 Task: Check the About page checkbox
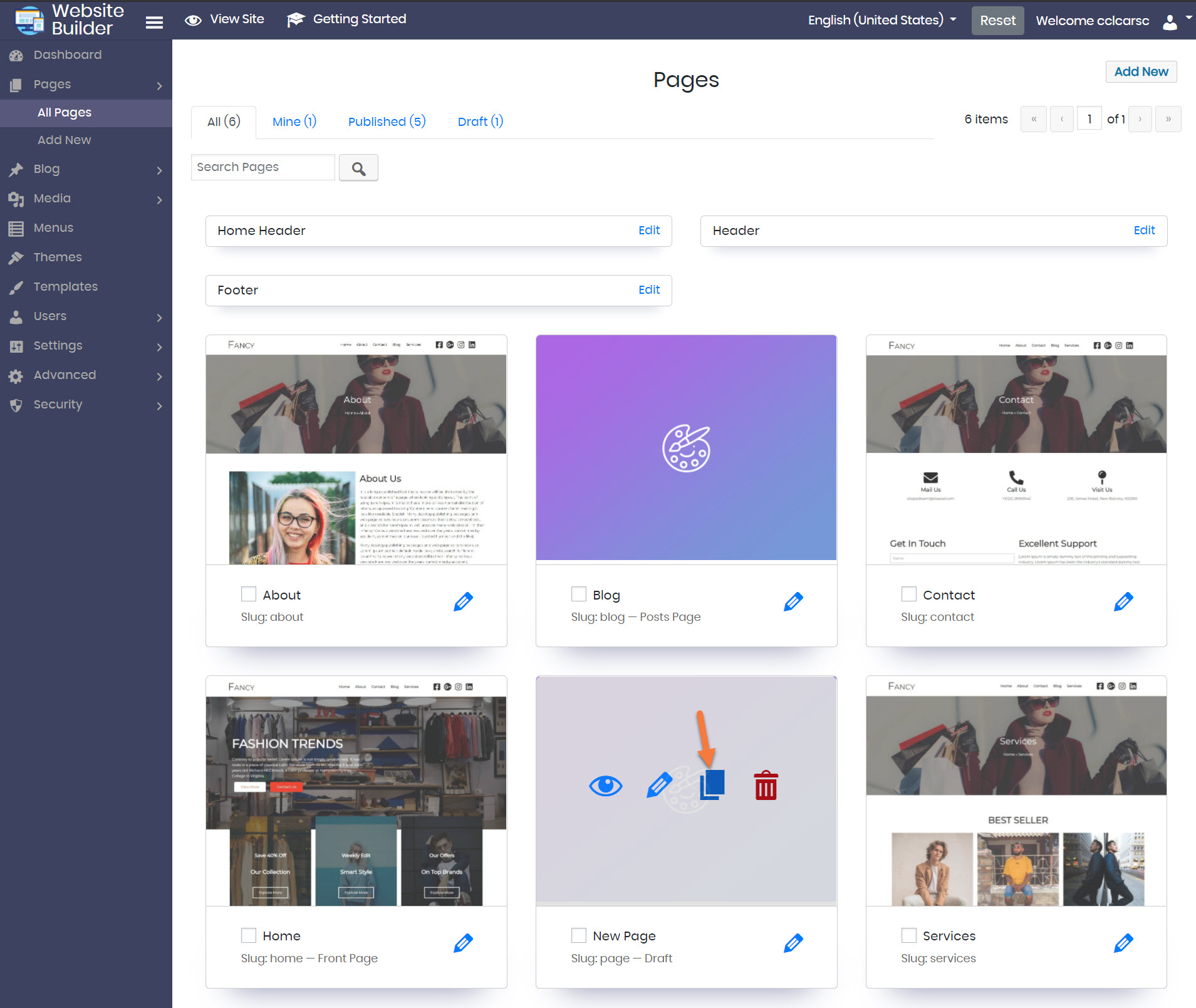click(249, 594)
